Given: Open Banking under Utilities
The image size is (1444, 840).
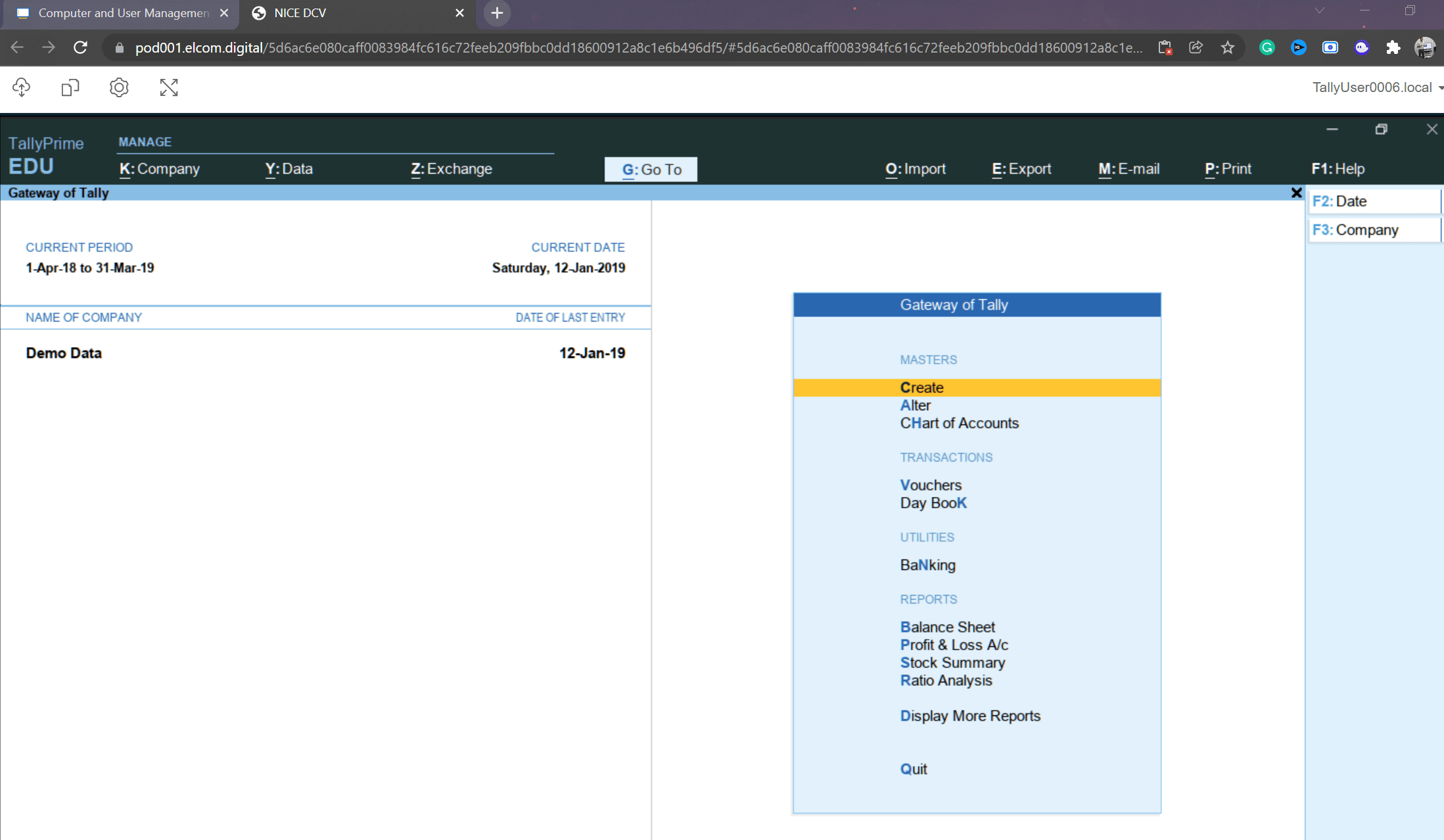Looking at the screenshot, I should [928, 565].
